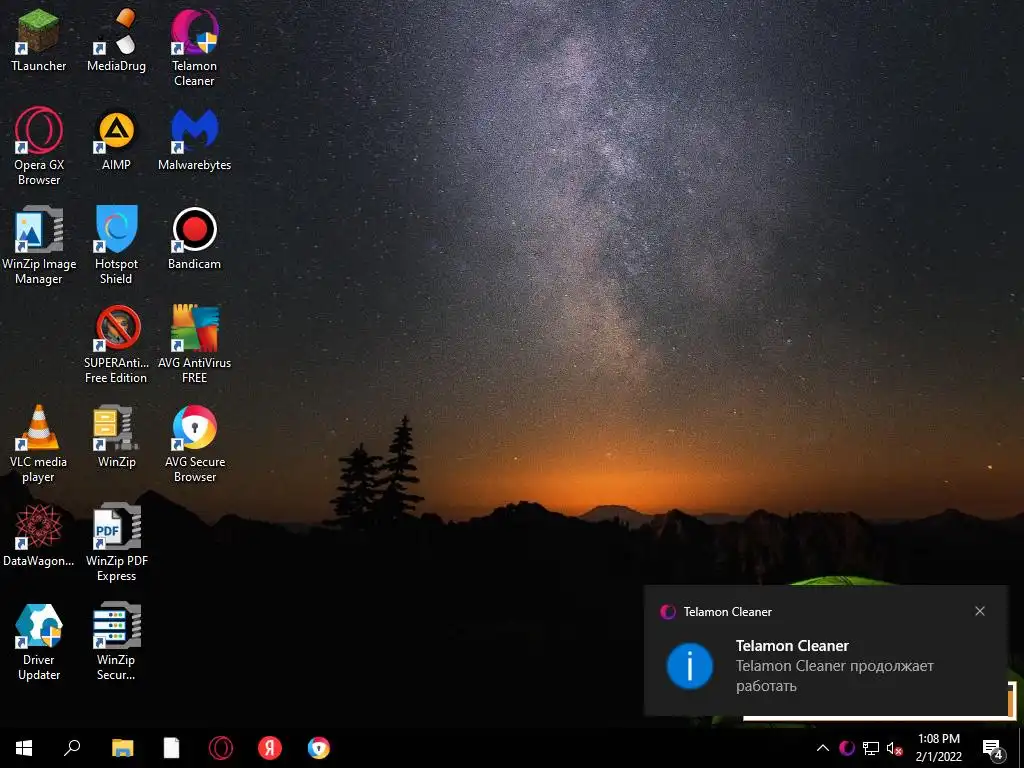Show hidden system tray icons
This screenshot has height=768, width=1024.
(x=823, y=748)
